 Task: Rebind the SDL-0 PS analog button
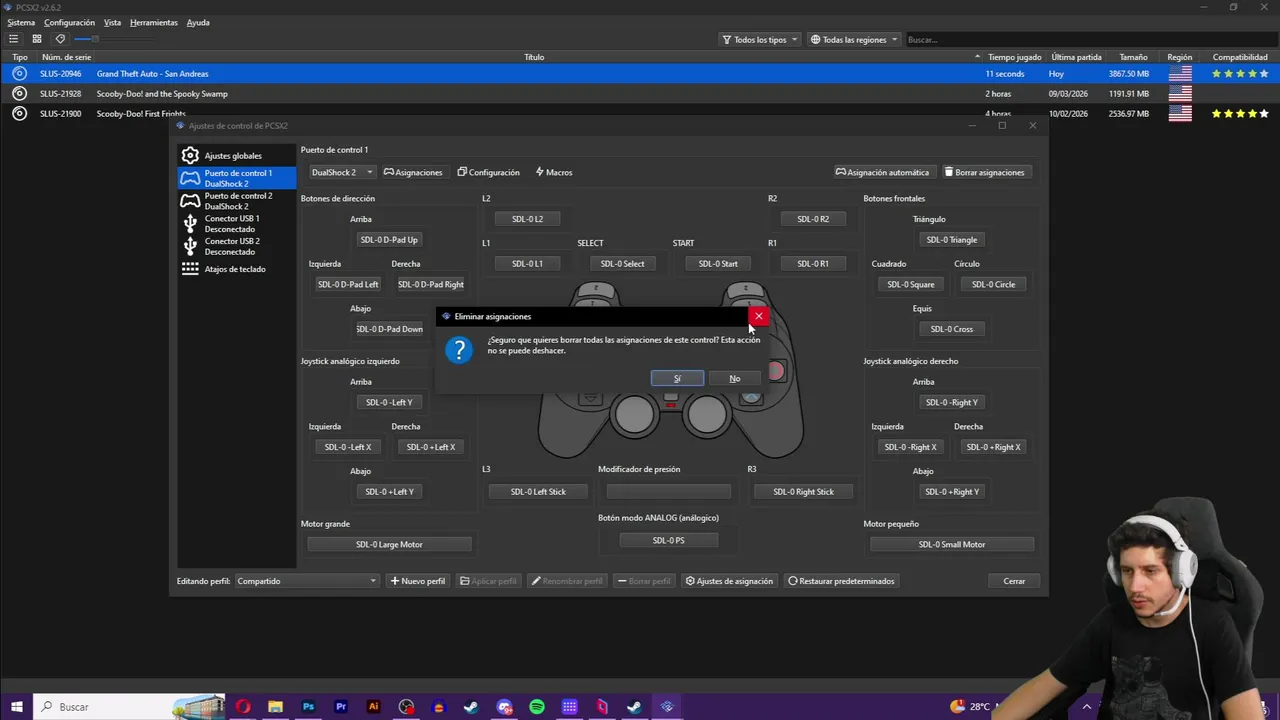[x=668, y=541]
